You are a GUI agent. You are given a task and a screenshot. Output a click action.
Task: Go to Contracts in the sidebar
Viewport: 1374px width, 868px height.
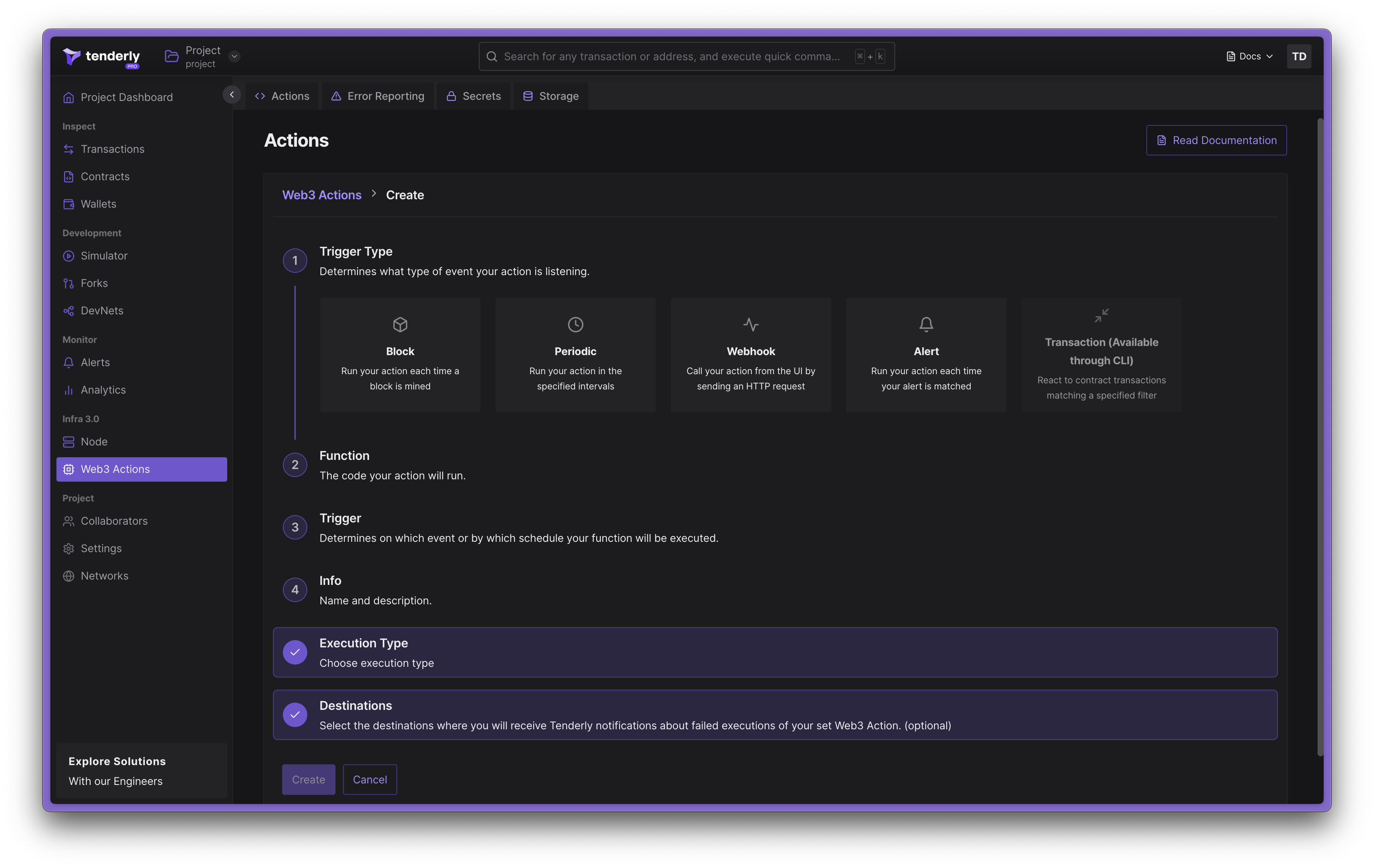coord(141,177)
